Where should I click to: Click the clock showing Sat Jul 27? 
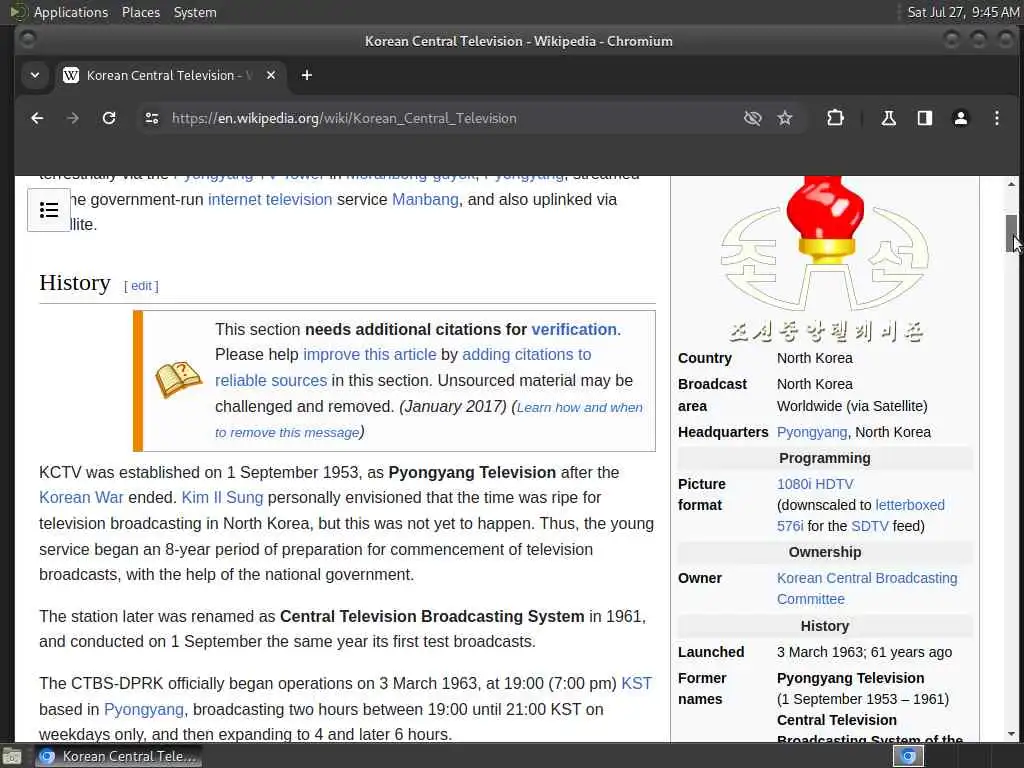tap(963, 12)
